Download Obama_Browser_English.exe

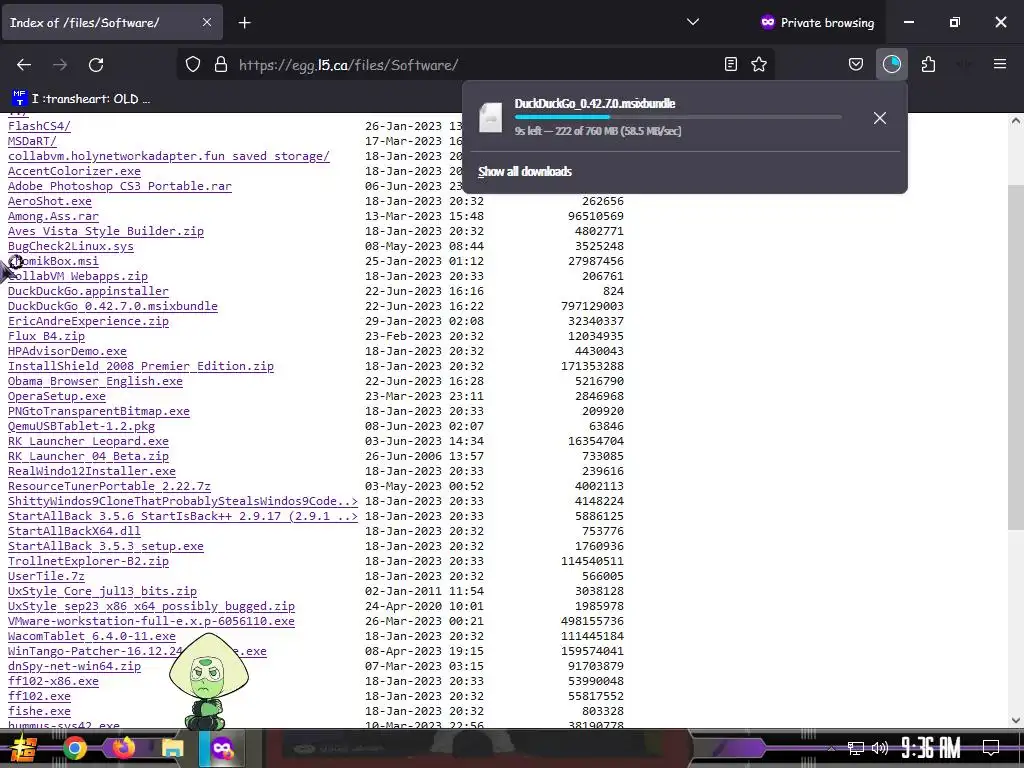coord(95,381)
